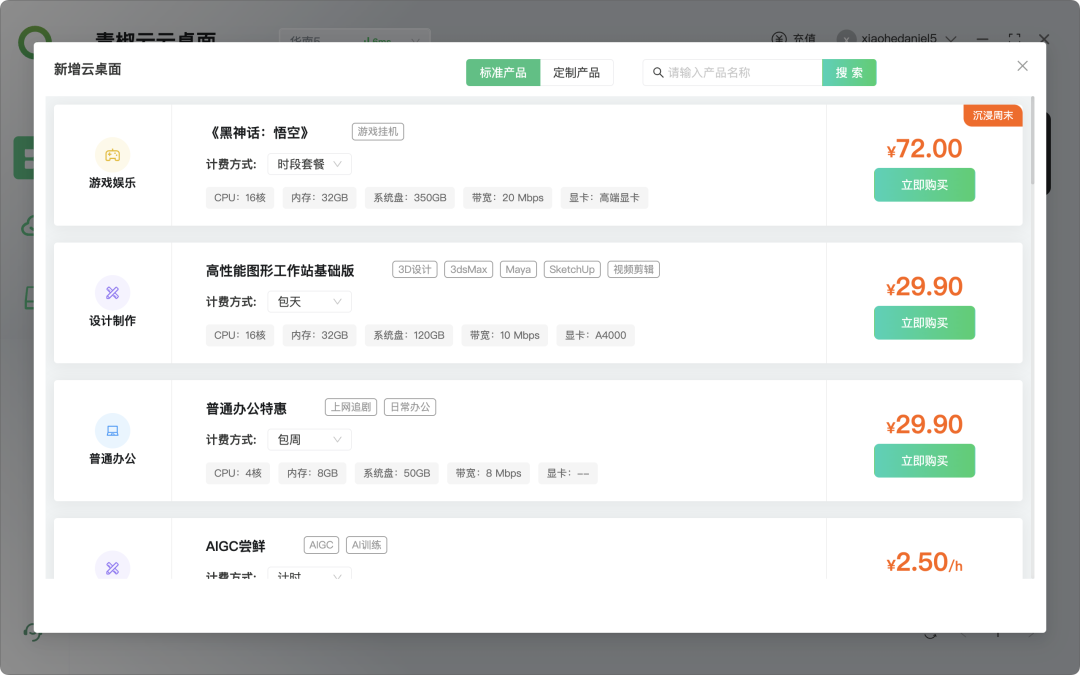The width and height of the screenshot is (1080, 675).
Task: Click the ¥72.00 price
Action: point(924,149)
